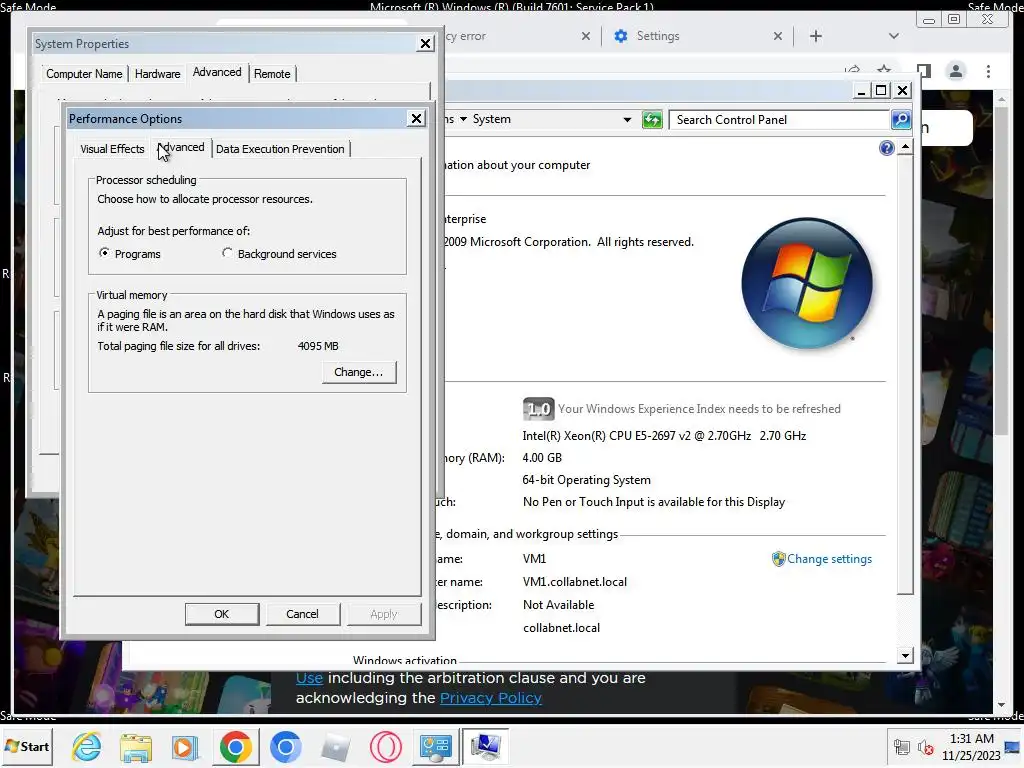Click the Control Panel refresh icon

[x=652, y=120]
